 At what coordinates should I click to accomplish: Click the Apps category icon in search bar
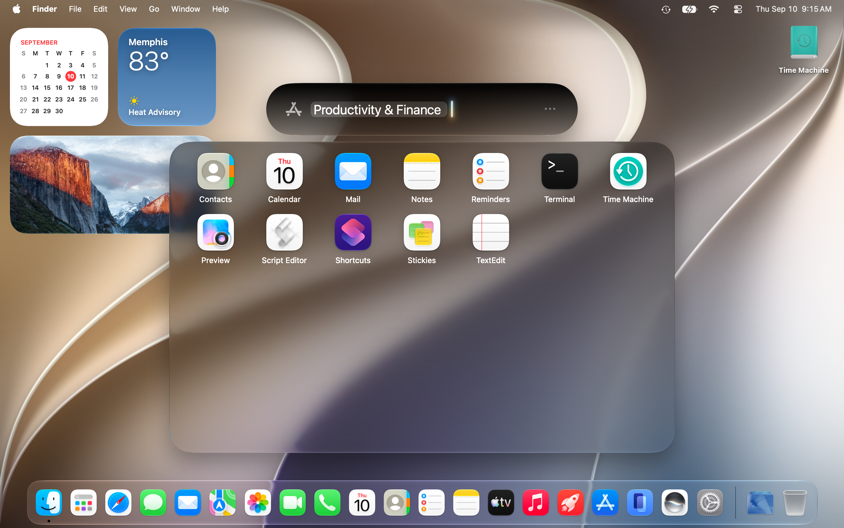[x=293, y=109]
